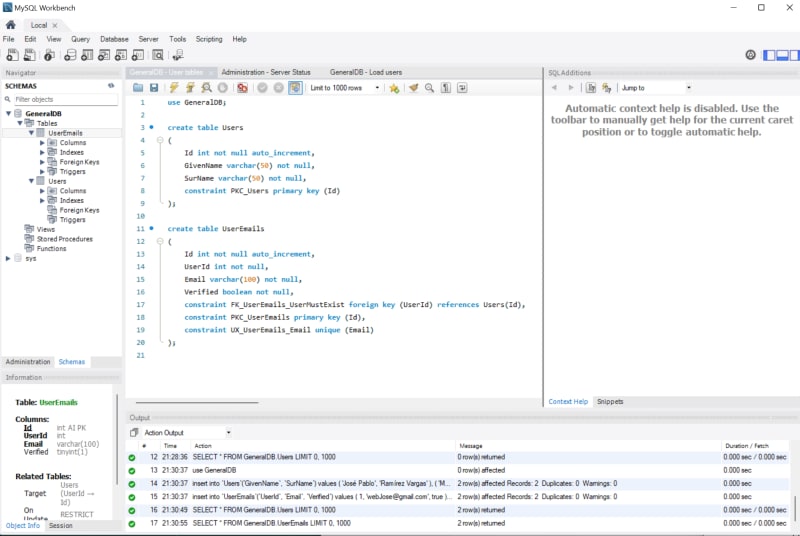Viewport: 800px width, 536px height.
Task: Click the home screen icon
Action: click(11, 25)
